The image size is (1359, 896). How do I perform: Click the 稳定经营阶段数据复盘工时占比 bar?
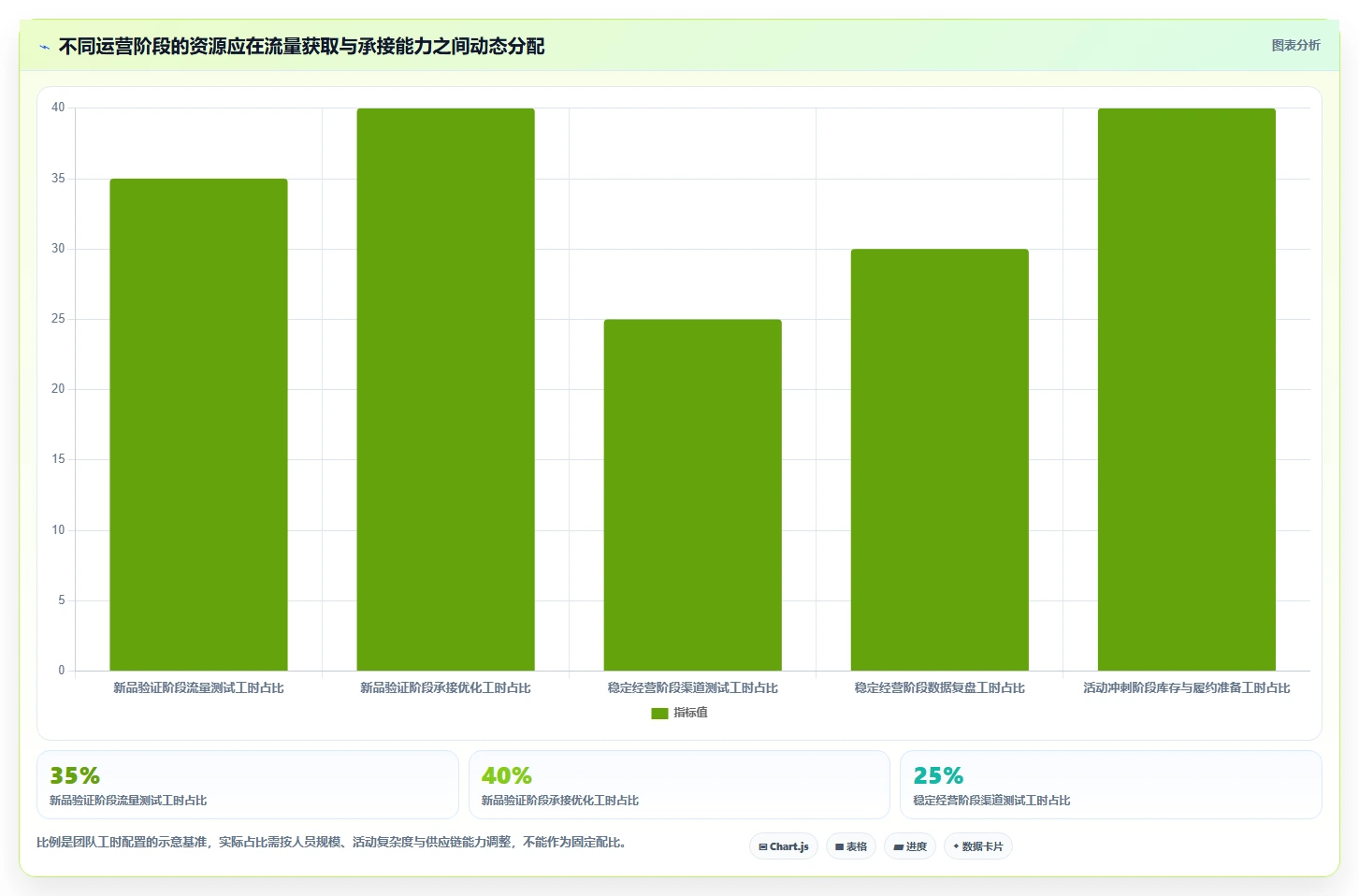tap(939, 459)
